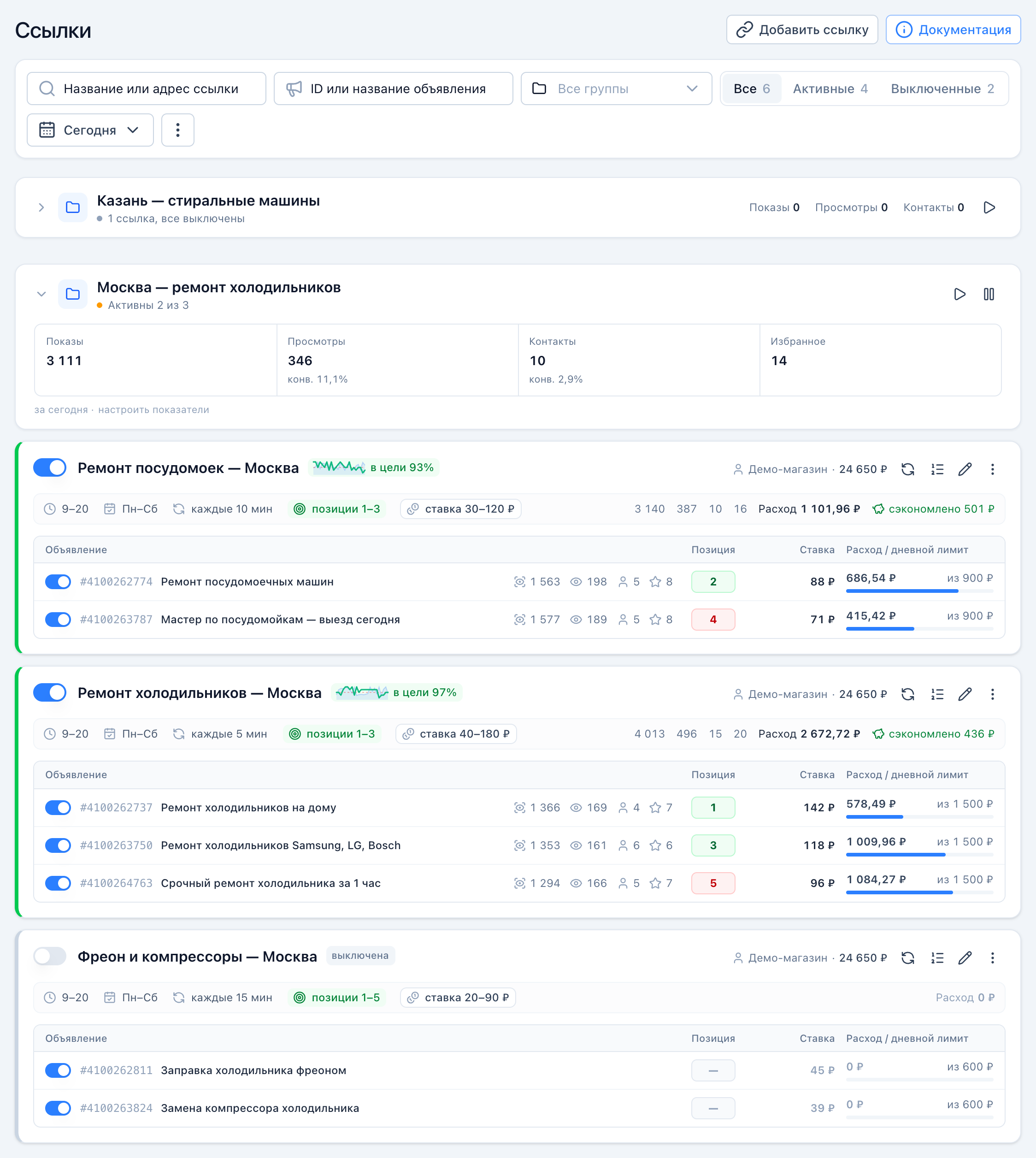The width and height of the screenshot is (1036, 1158).
Task: Refresh the Ремонт посудомоек — Москва link
Action: click(908, 469)
